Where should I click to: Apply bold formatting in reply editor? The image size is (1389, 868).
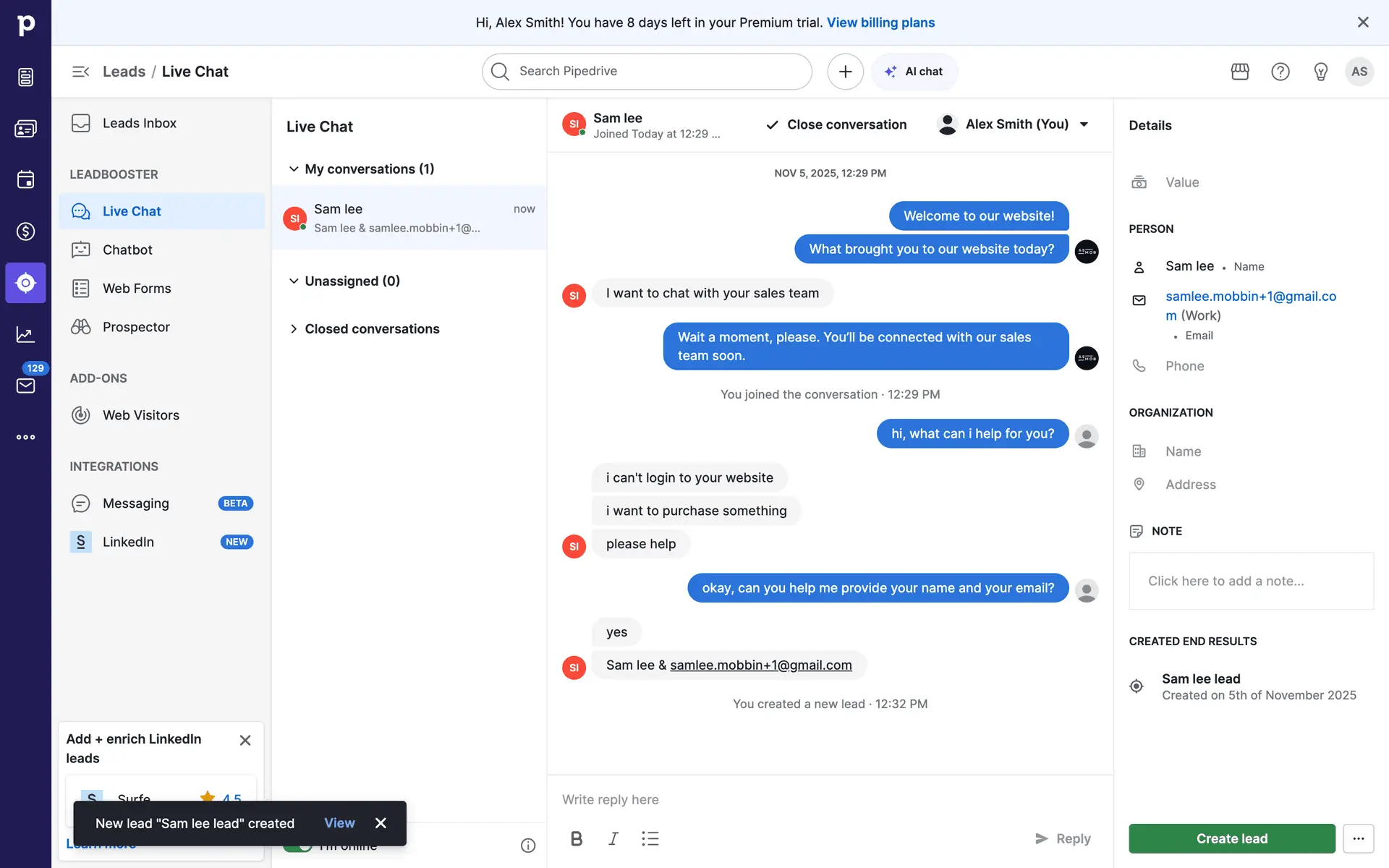point(577,838)
